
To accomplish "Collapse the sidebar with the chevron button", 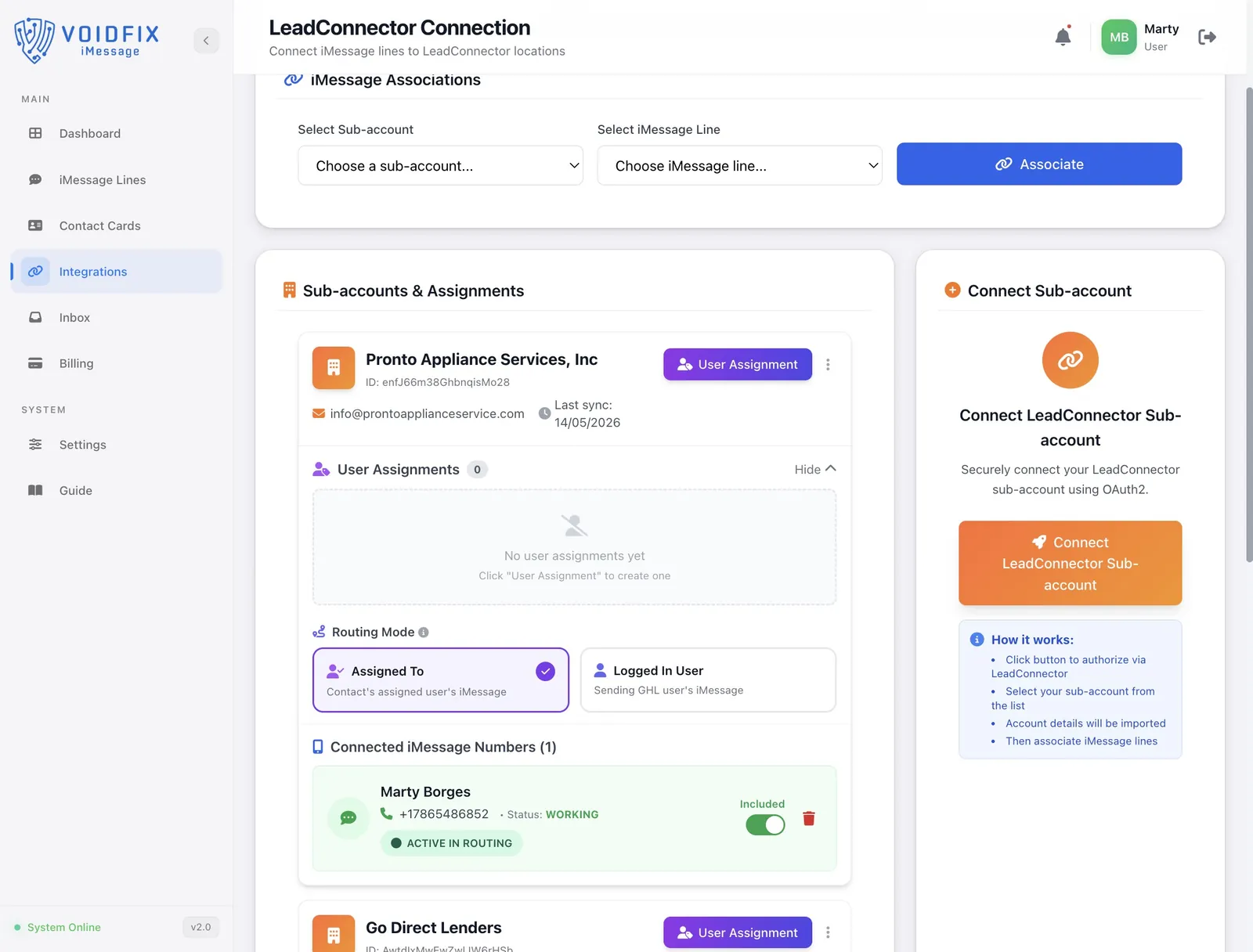I will (x=206, y=40).
